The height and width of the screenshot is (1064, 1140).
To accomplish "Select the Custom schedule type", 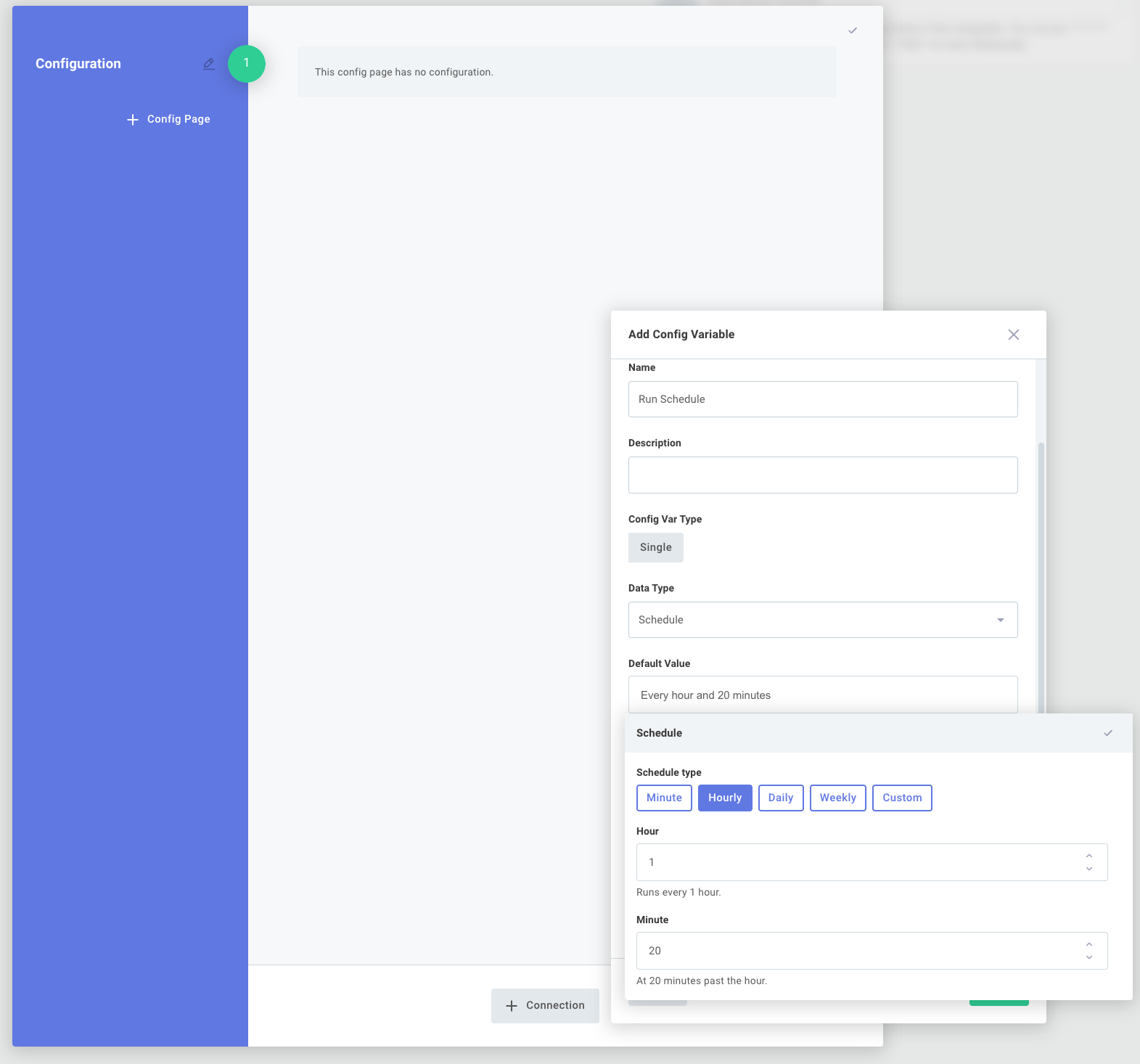I will [x=902, y=798].
